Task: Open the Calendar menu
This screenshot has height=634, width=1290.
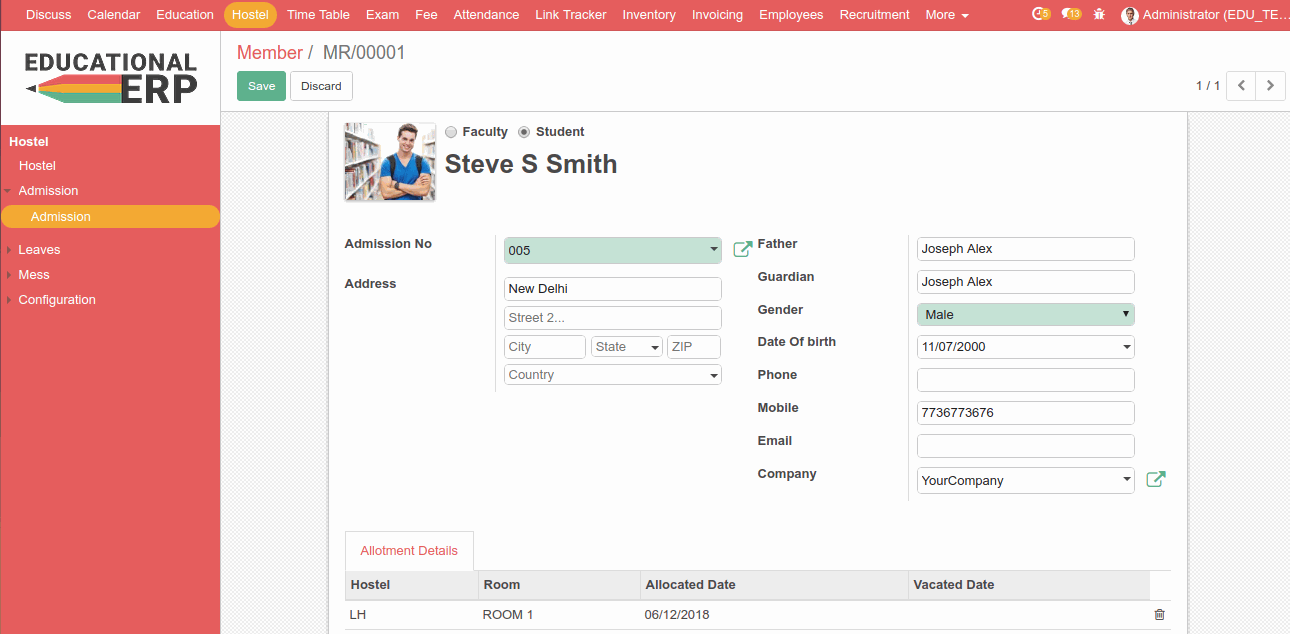Action: point(114,15)
